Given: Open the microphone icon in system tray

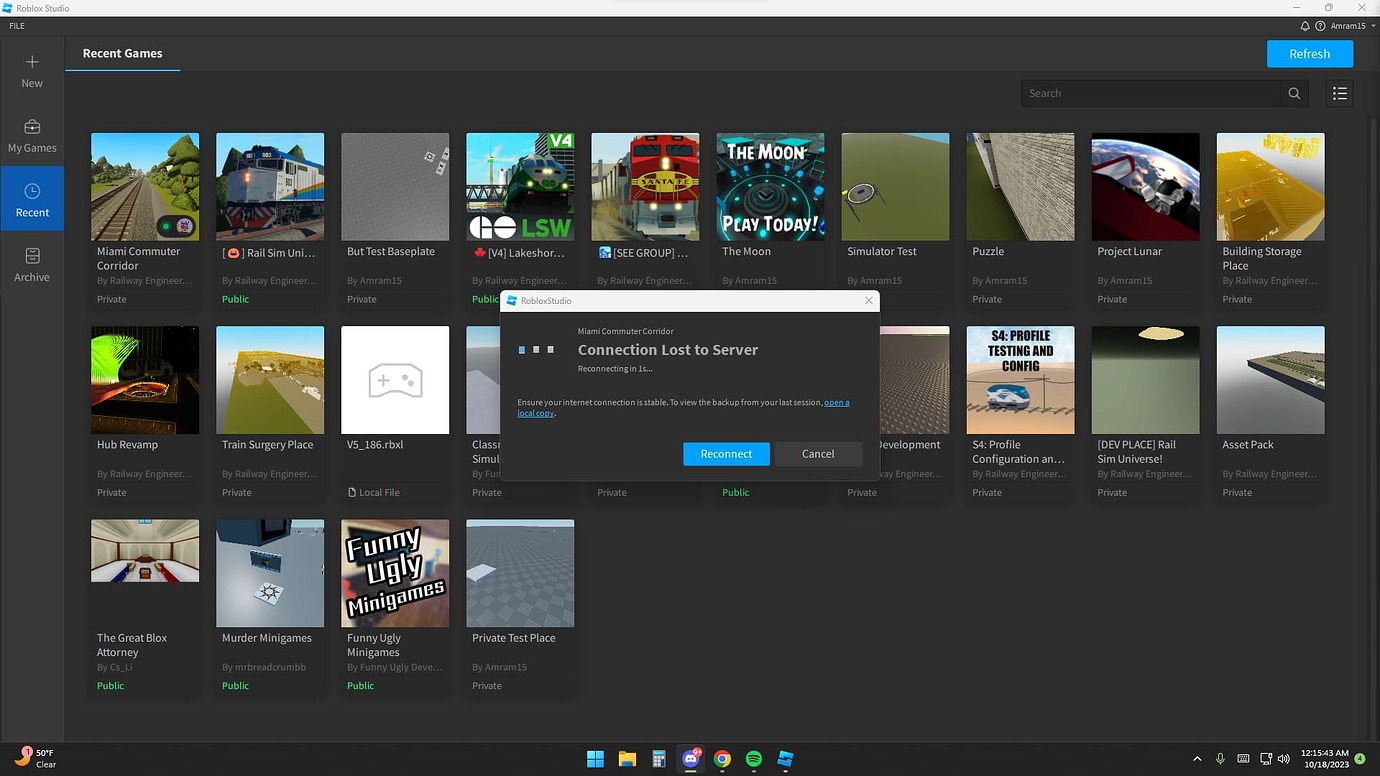Looking at the screenshot, I should (1219, 759).
